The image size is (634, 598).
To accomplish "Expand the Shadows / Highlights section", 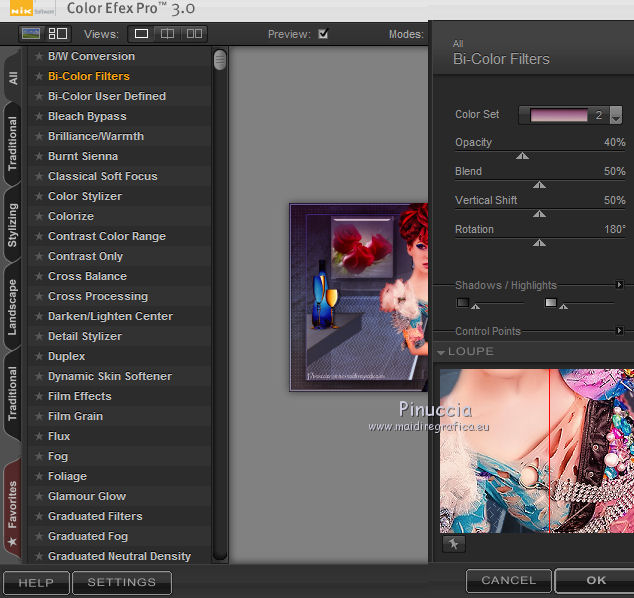I will coord(619,285).
